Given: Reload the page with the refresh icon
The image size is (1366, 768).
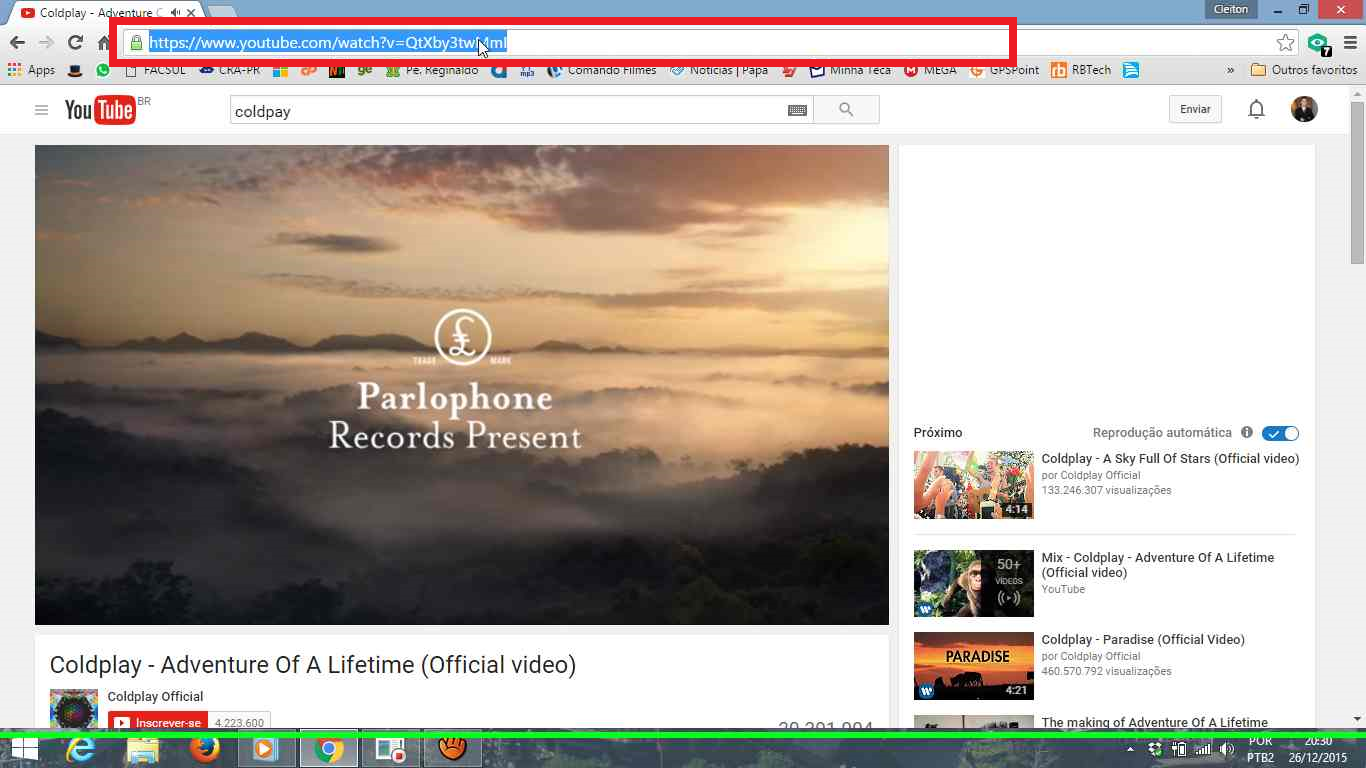Looking at the screenshot, I should coord(75,42).
